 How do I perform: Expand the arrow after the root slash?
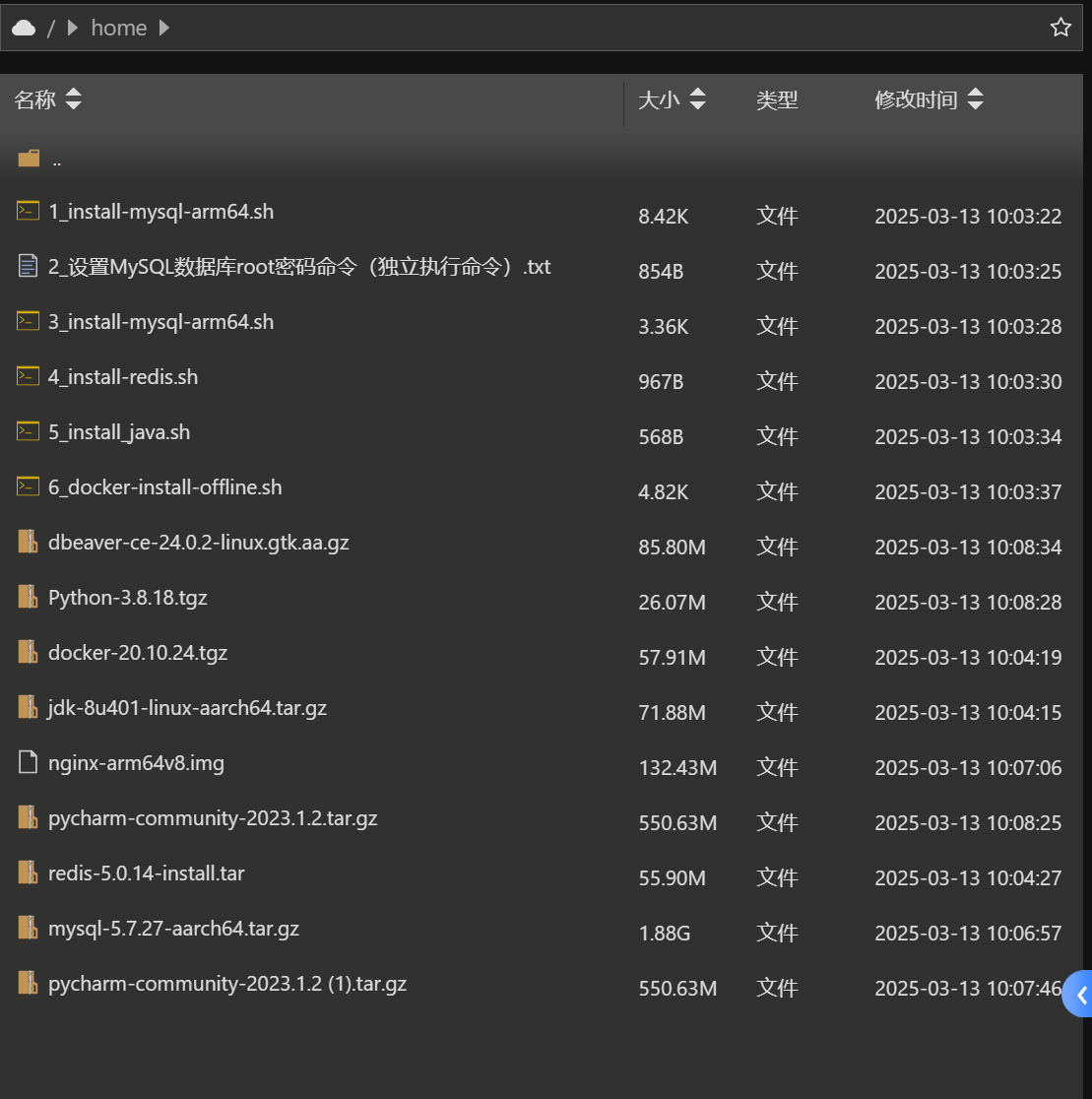[x=72, y=28]
